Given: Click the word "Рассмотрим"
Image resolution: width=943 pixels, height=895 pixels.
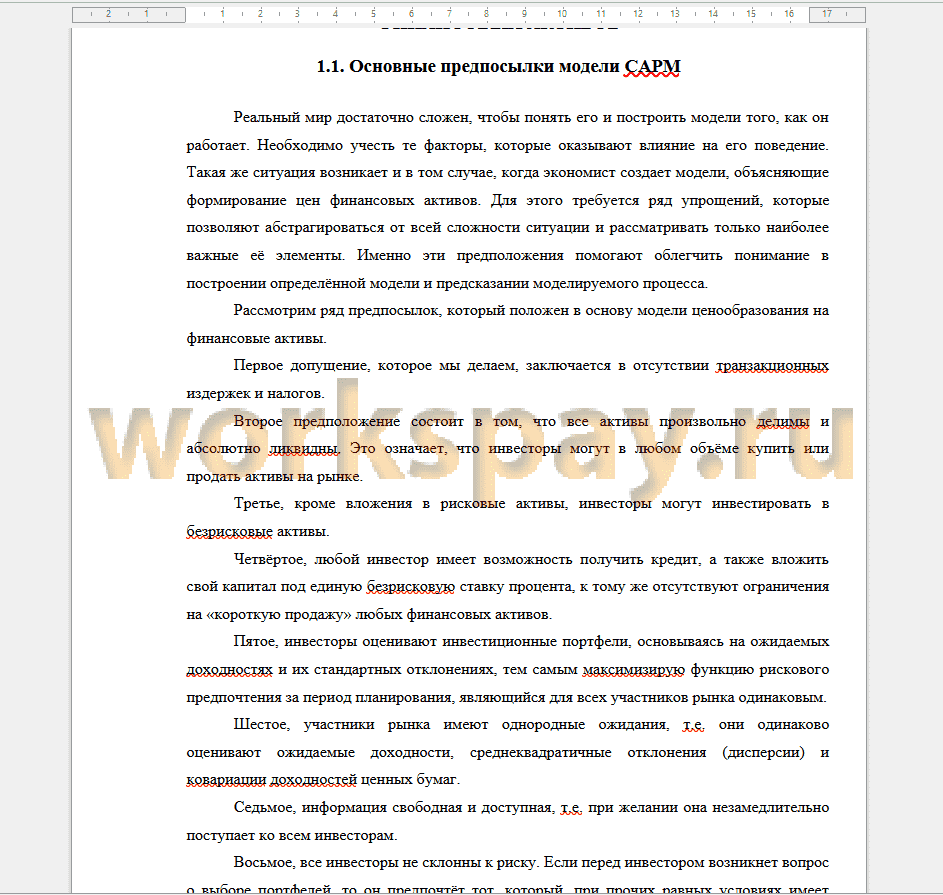Looking at the screenshot, I should 275,310.
